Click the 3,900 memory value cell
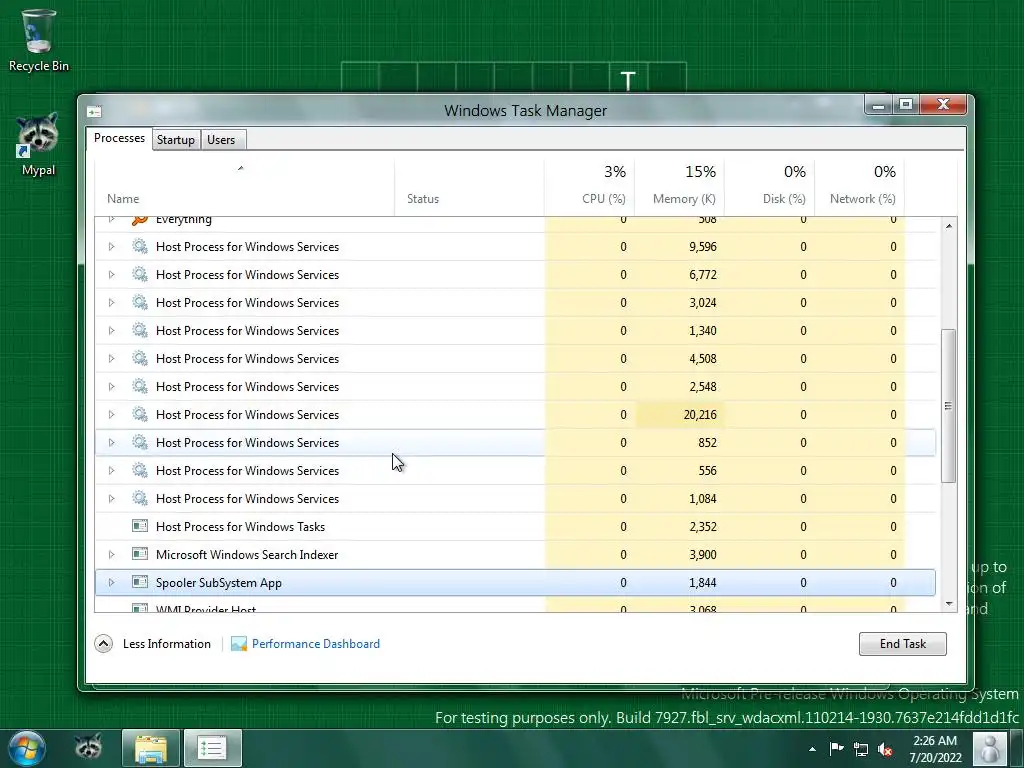 coord(679,554)
